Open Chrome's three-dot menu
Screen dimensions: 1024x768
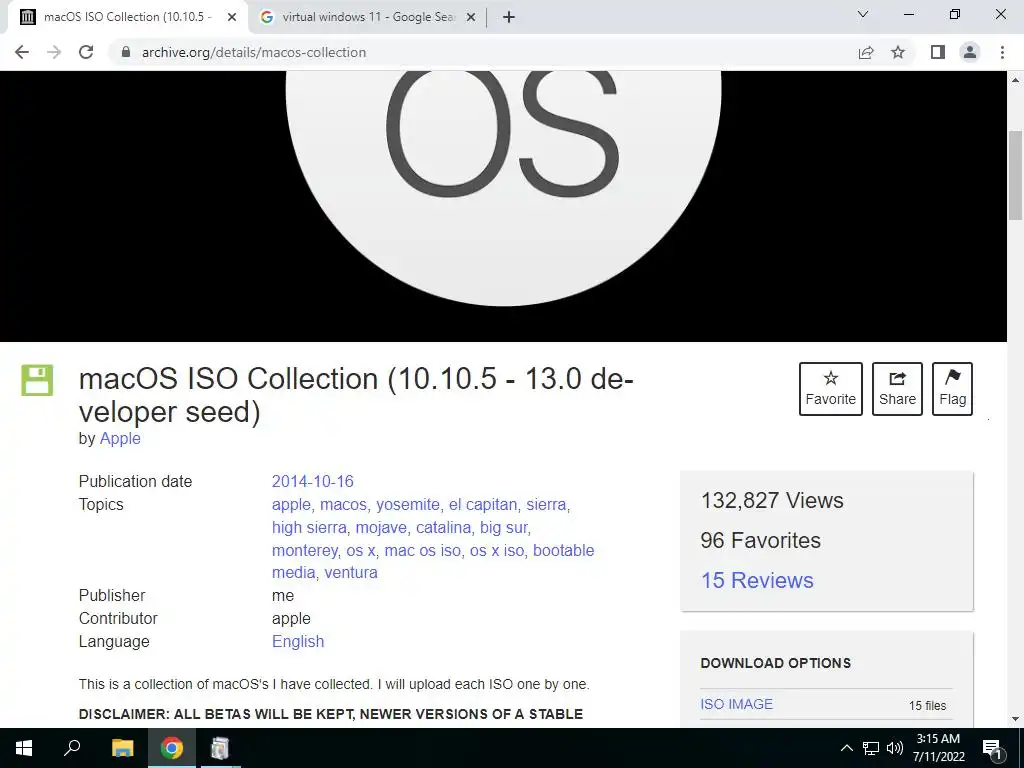(1002, 52)
